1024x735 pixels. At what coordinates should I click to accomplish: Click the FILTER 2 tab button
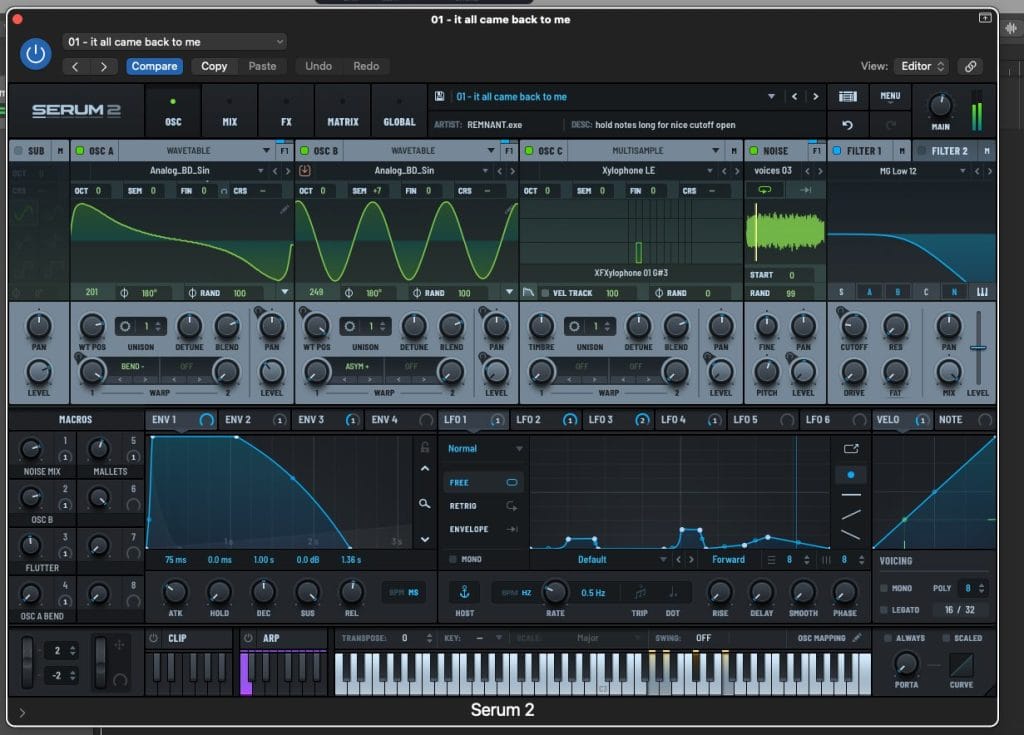click(949, 151)
